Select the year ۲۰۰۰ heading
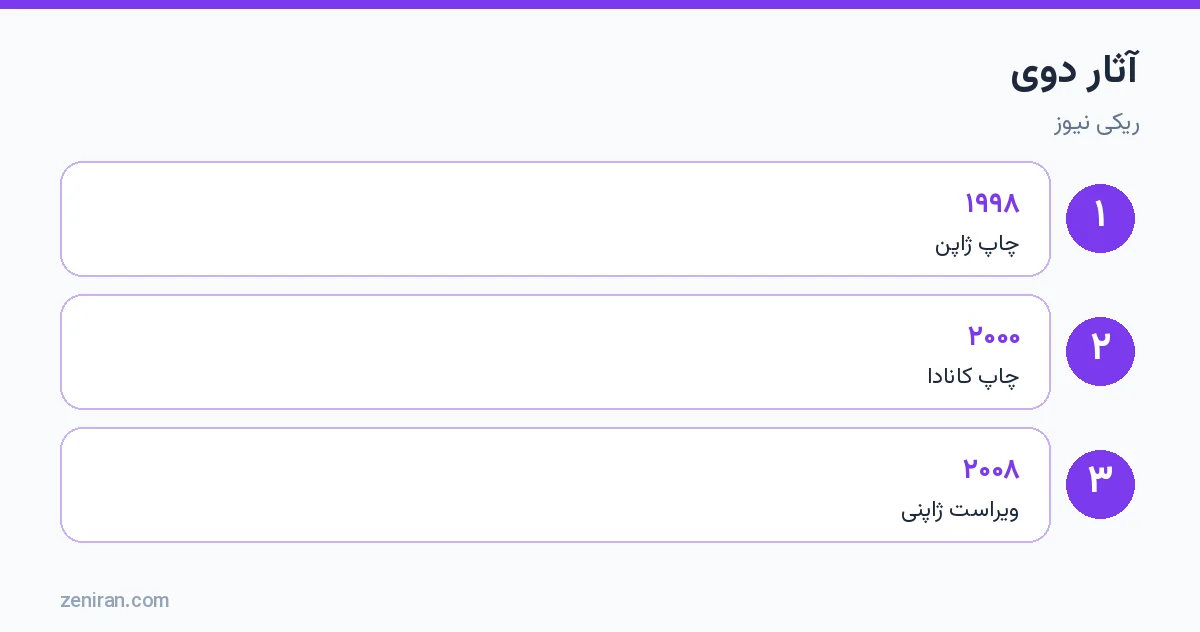Image resolution: width=1200 pixels, height=632 pixels. (994, 336)
